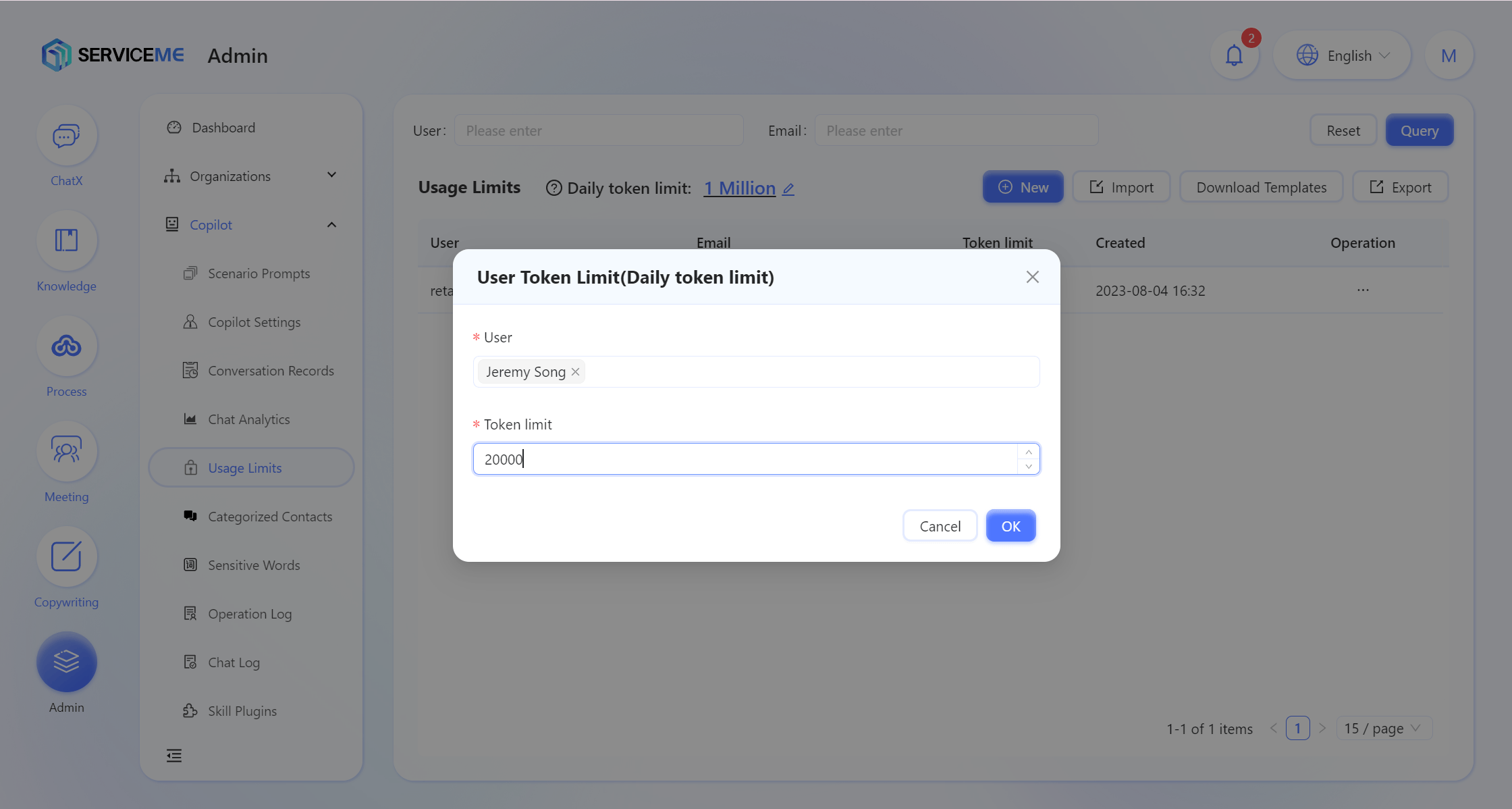Increase token limit with the up arrow
The height and width of the screenshot is (809, 1512).
[1029, 452]
